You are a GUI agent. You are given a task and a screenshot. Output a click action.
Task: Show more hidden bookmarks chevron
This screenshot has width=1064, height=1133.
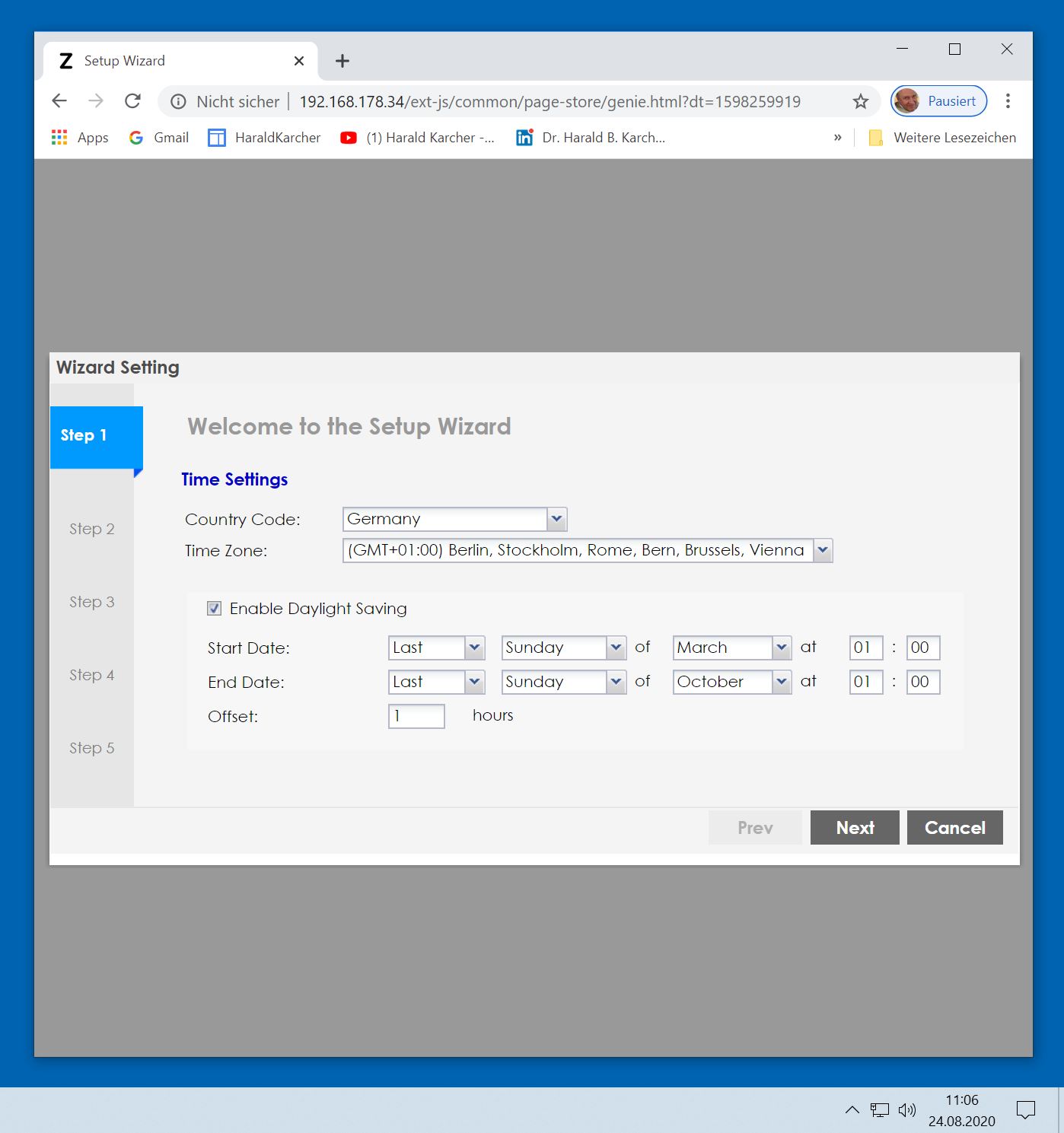tap(837, 138)
